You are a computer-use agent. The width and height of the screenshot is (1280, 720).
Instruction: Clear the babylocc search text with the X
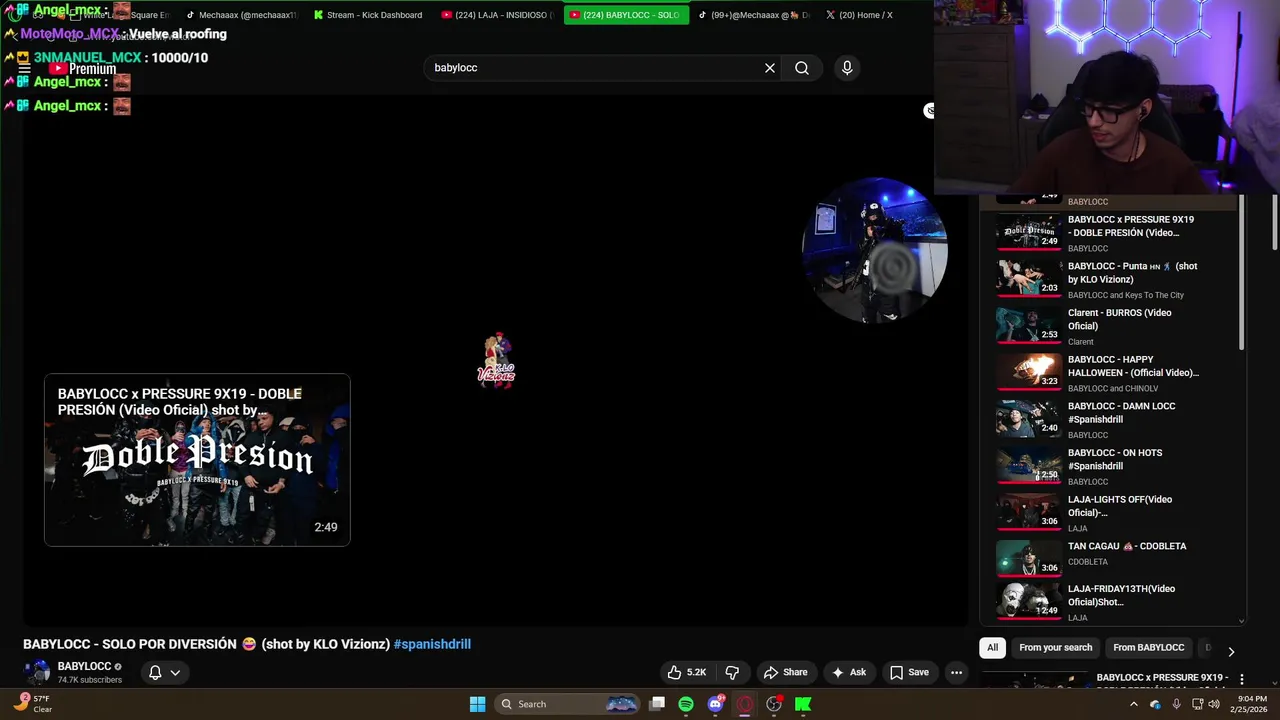coord(770,68)
